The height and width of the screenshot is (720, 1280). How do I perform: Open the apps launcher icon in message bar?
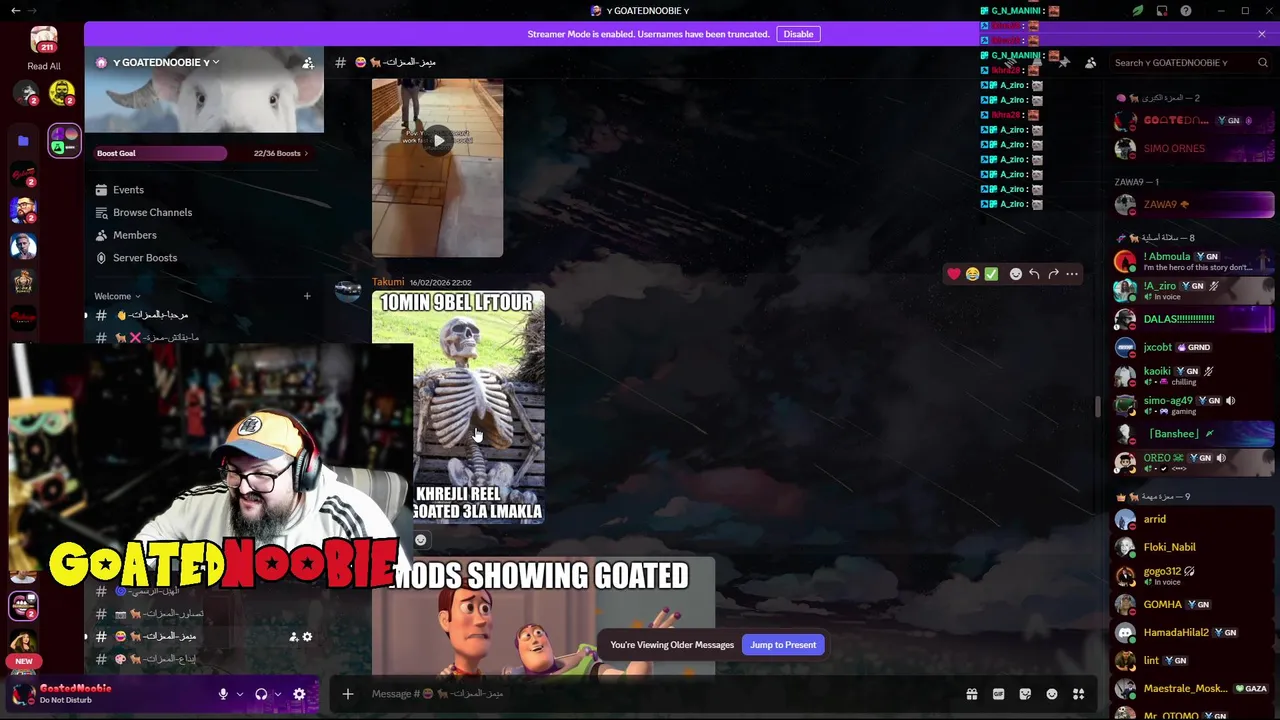tap(1079, 694)
